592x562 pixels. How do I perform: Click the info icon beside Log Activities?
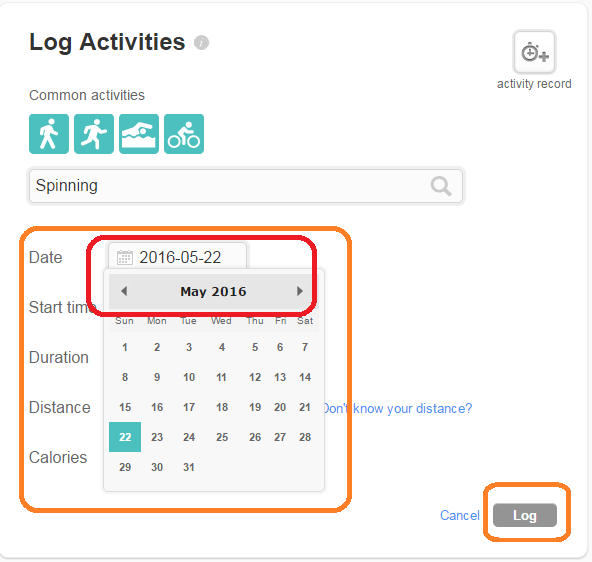coord(201,42)
